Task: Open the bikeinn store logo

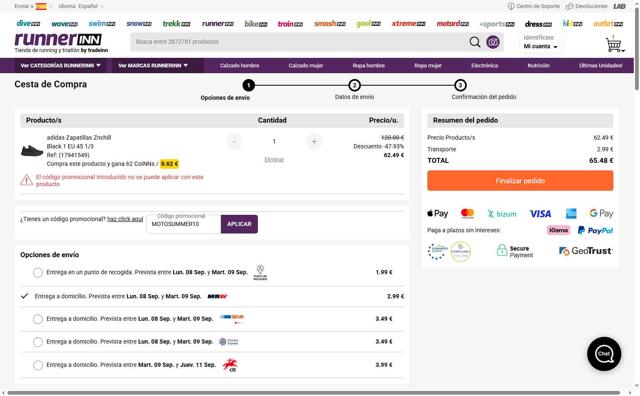Action: 256,24
